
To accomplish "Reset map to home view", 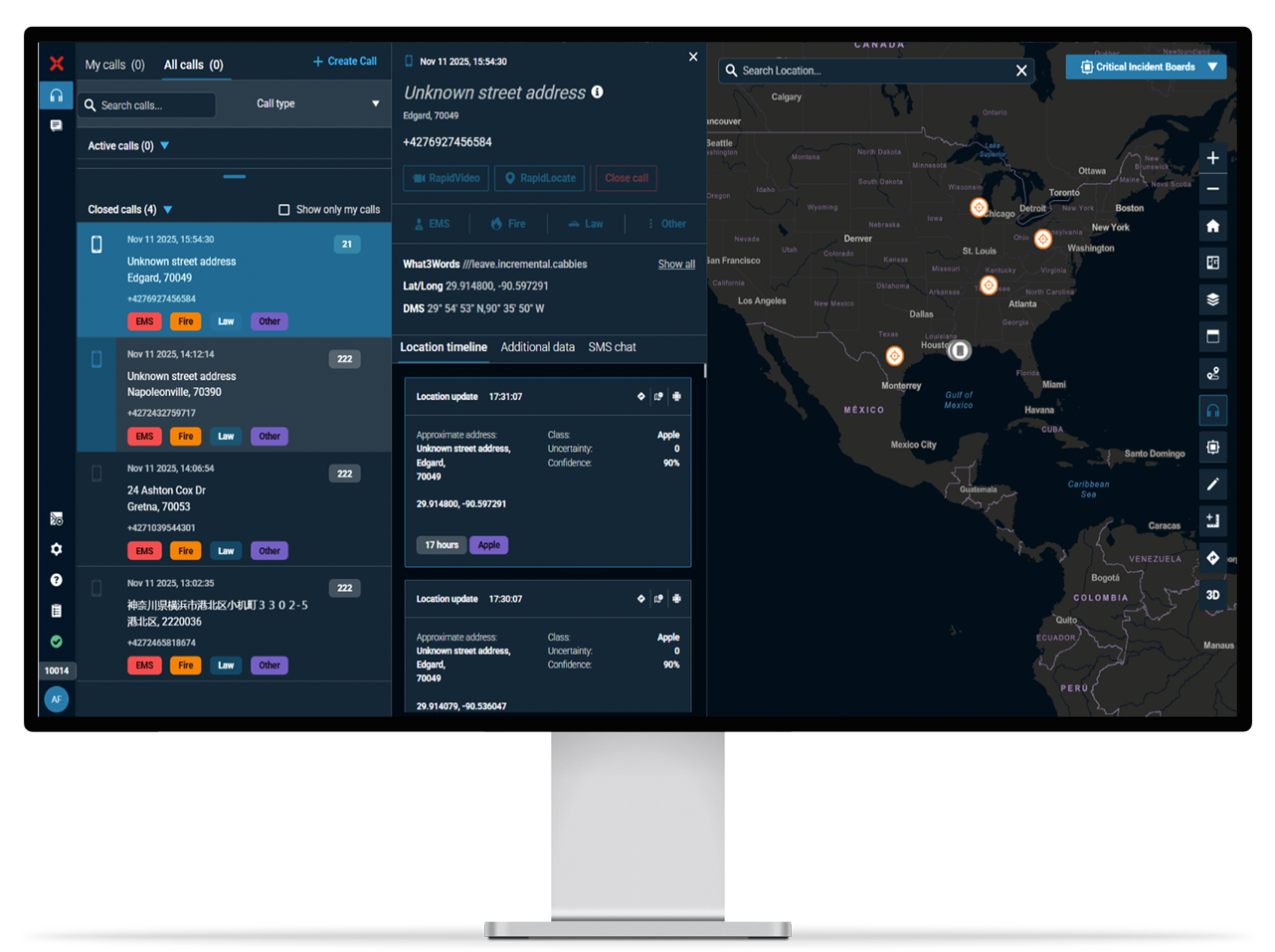I will pyautogui.click(x=1212, y=226).
